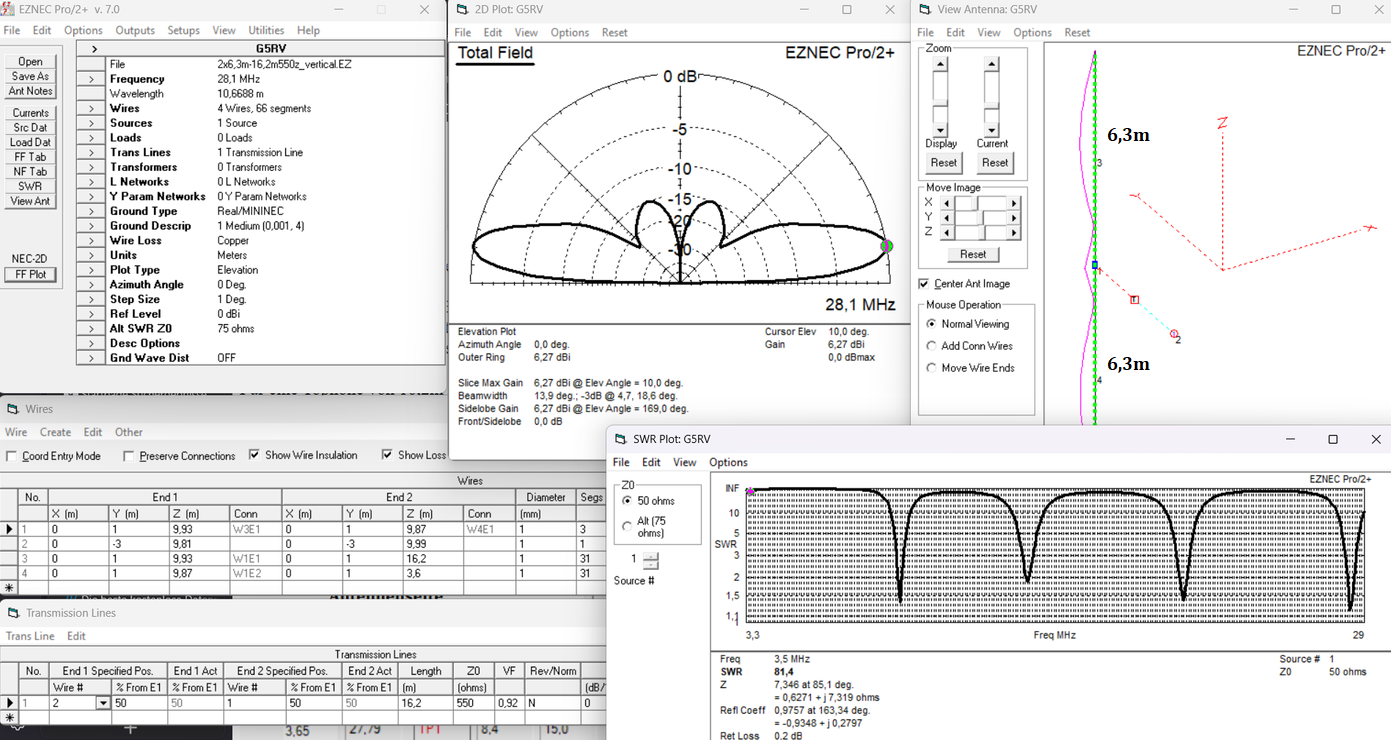Click the Display zoom up arrow
Viewport: 1391px width, 740px height.
940,65
